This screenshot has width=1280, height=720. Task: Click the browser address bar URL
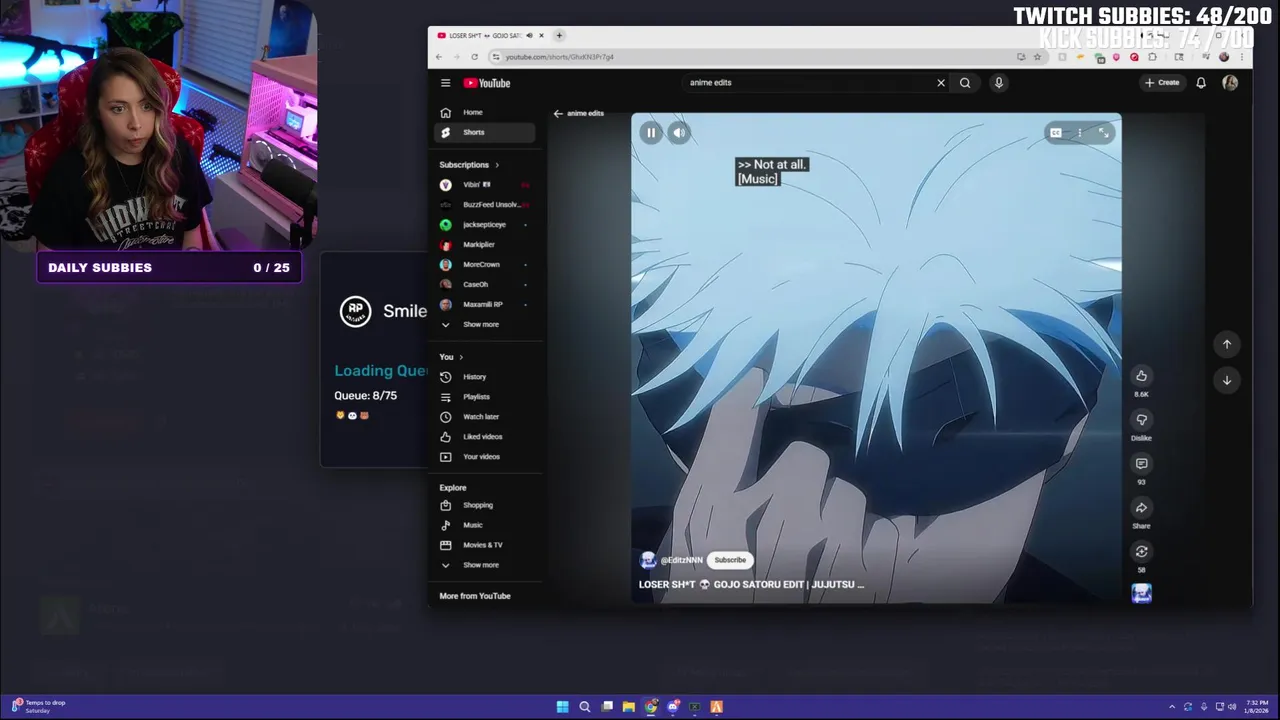(x=560, y=57)
